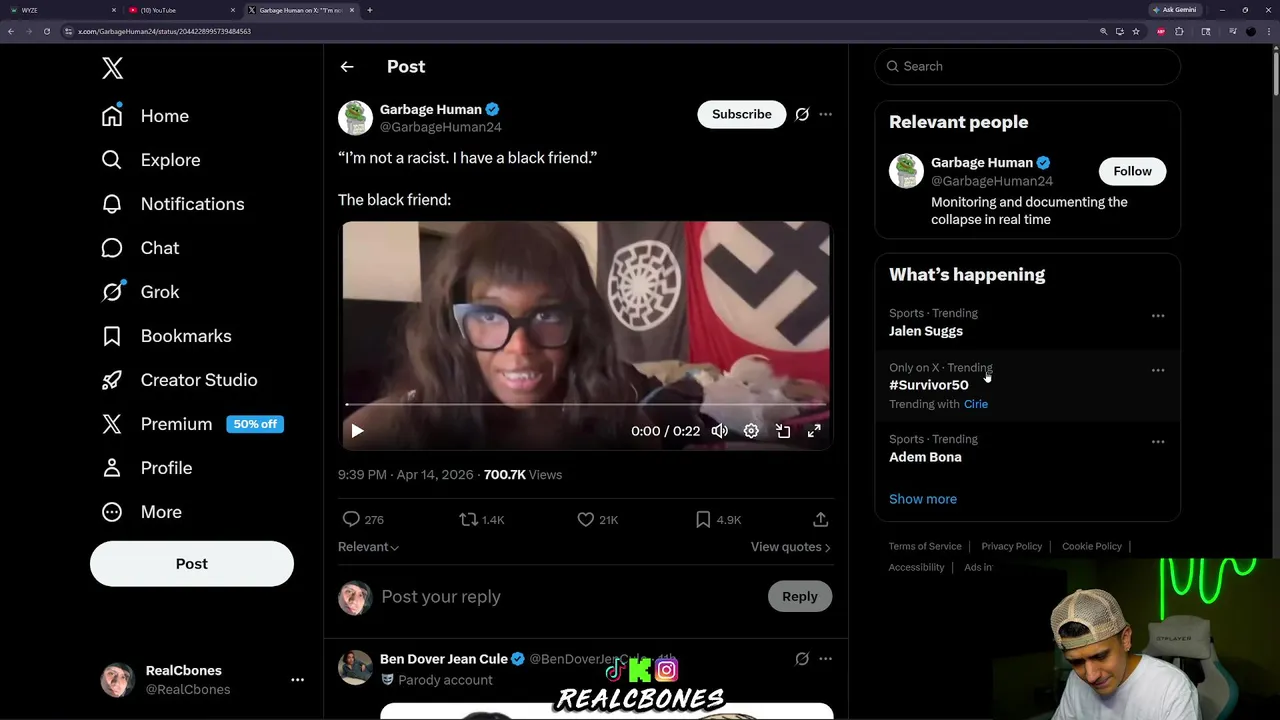Explain this post with Grok icon
This screenshot has width=1280, height=720.
point(802,114)
